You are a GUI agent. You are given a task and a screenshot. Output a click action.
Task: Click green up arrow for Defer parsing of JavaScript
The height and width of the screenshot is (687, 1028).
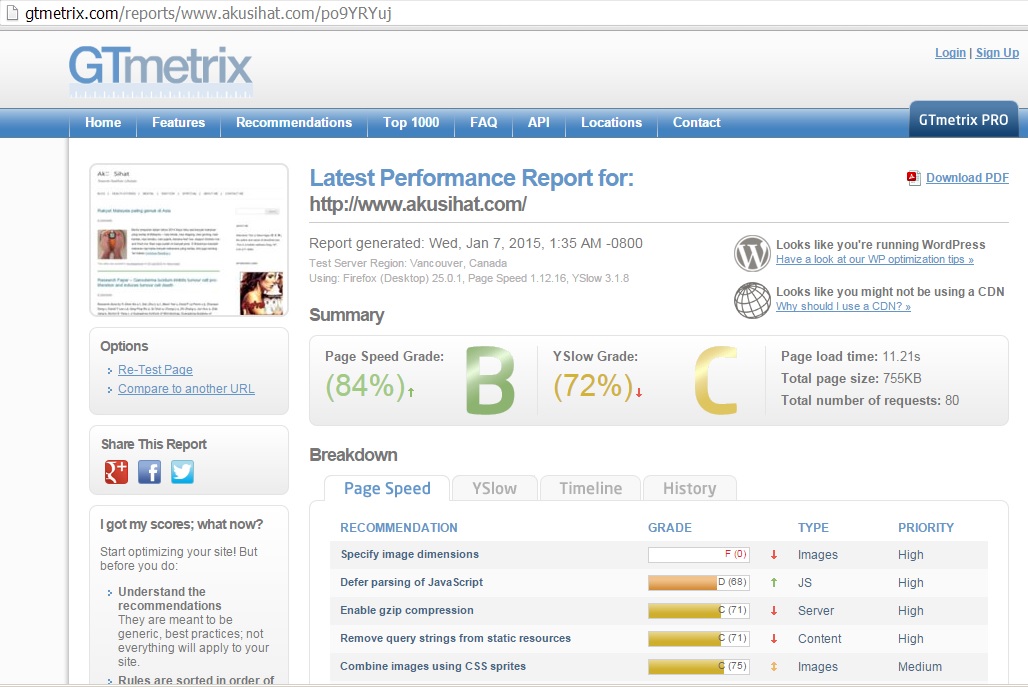coord(774,582)
